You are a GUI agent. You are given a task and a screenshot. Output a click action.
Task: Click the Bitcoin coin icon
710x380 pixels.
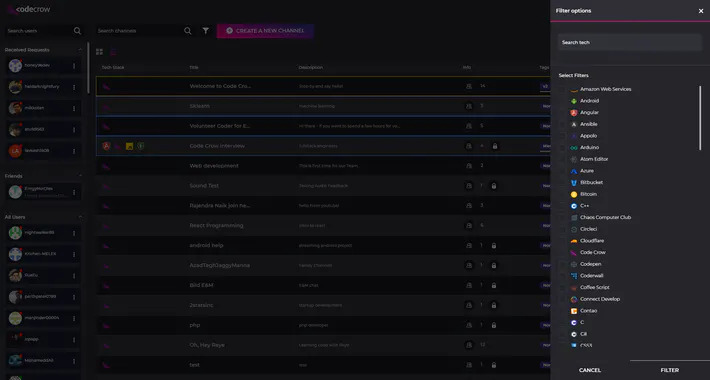pos(574,194)
